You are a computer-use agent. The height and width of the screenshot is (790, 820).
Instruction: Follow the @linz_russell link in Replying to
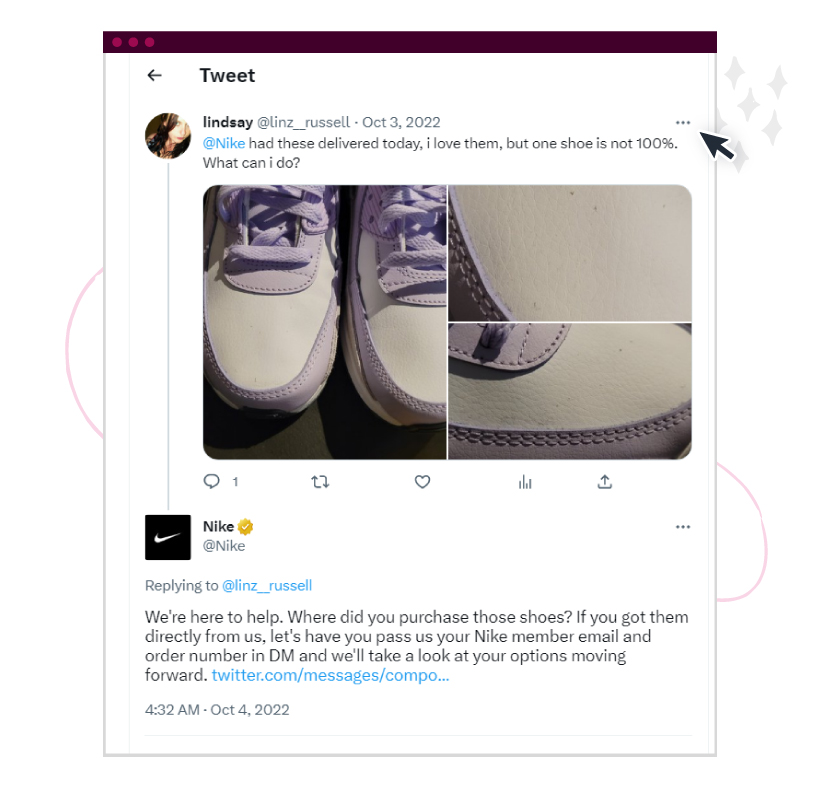[x=267, y=585]
